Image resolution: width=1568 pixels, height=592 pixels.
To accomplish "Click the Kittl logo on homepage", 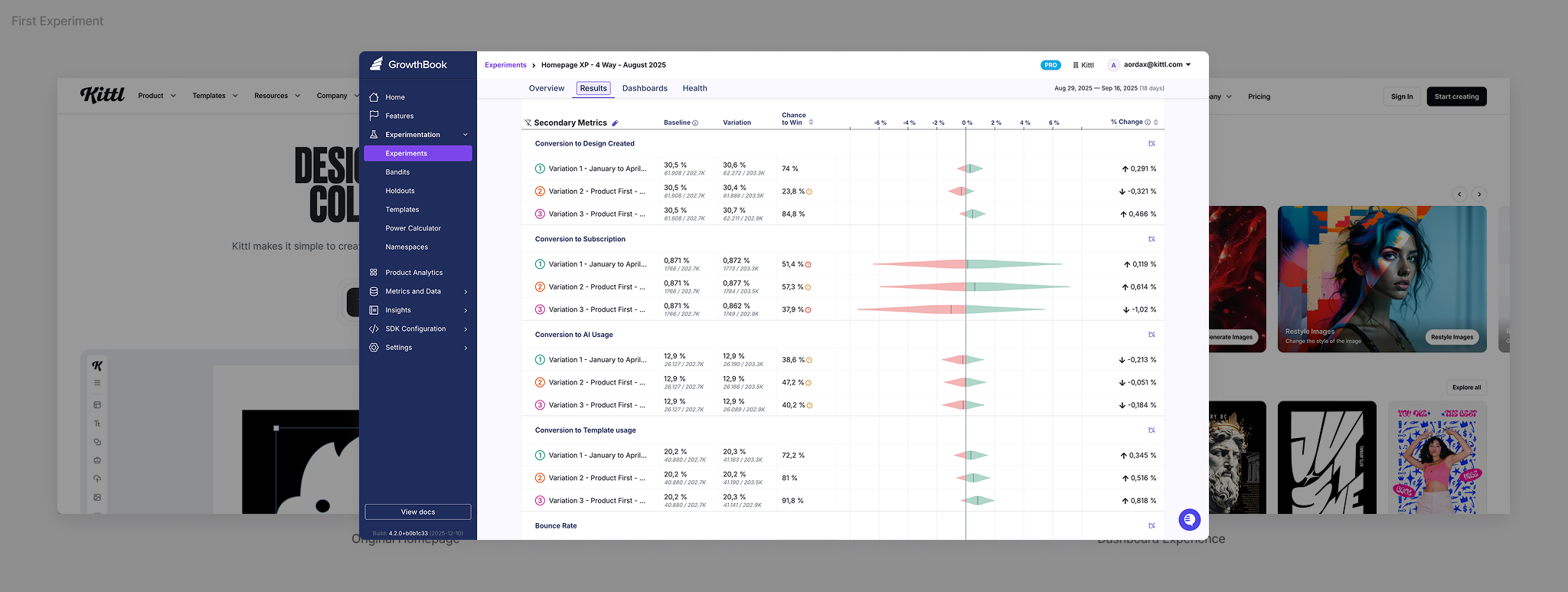I will [x=103, y=95].
